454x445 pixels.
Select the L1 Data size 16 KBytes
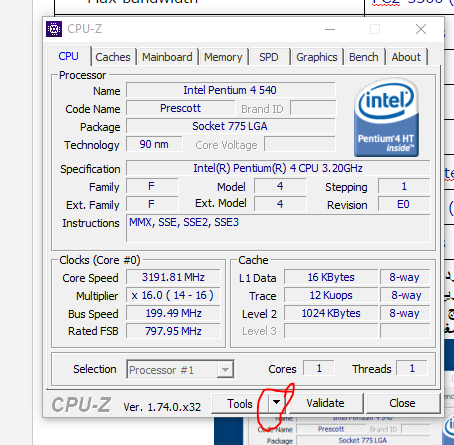pos(331,277)
